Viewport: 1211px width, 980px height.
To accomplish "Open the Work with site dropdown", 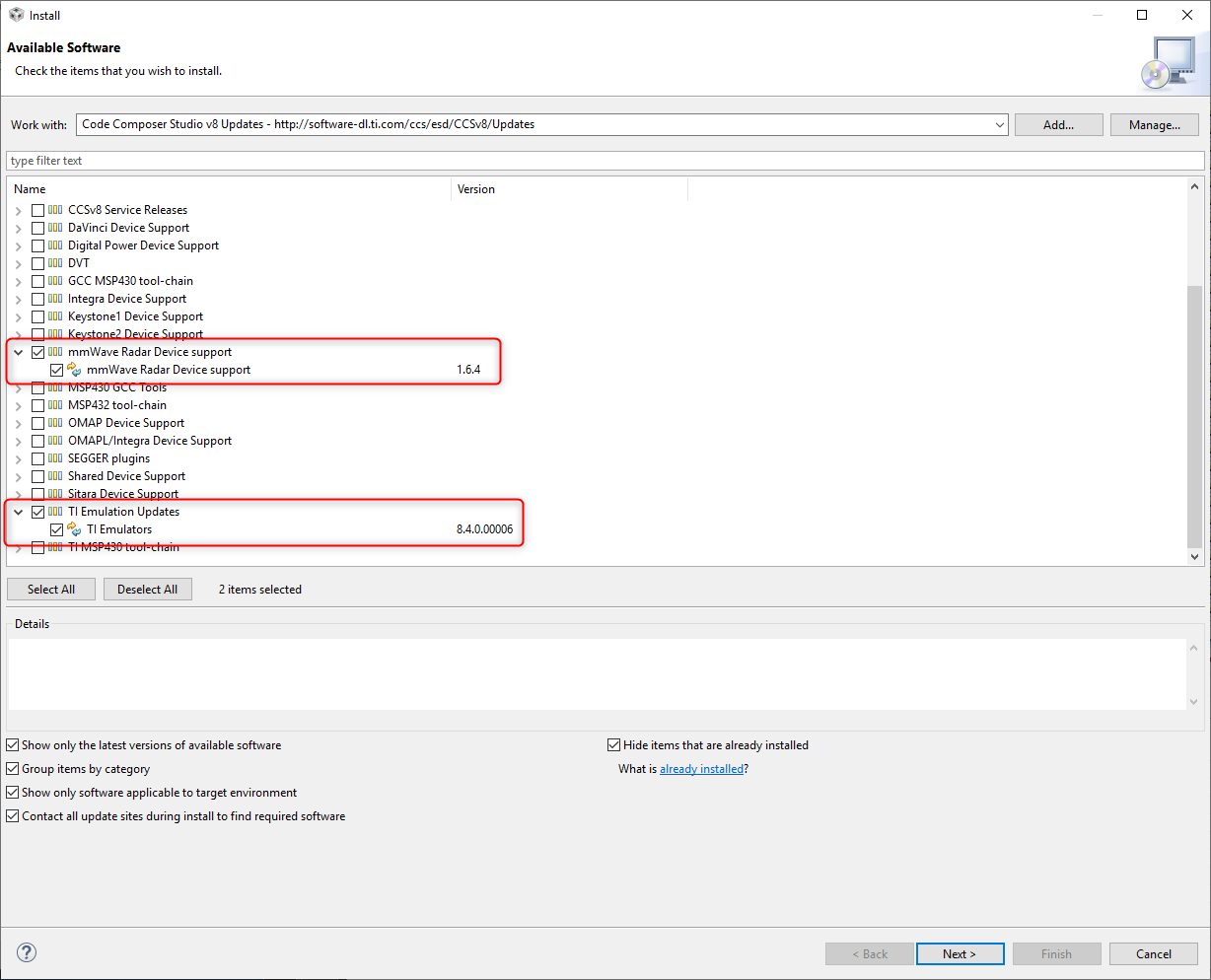I will [x=999, y=125].
